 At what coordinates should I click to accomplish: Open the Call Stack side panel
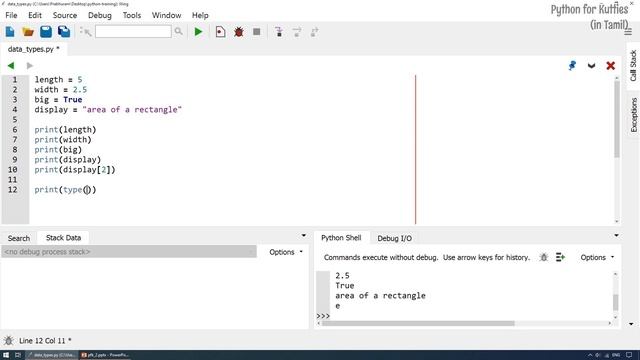(633, 65)
